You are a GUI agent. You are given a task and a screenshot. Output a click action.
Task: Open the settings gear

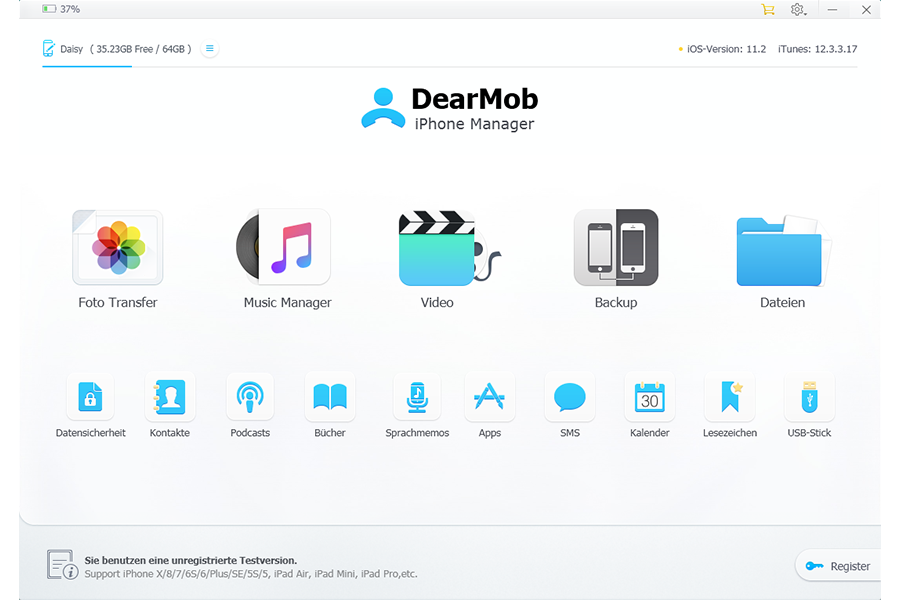[798, 9]
